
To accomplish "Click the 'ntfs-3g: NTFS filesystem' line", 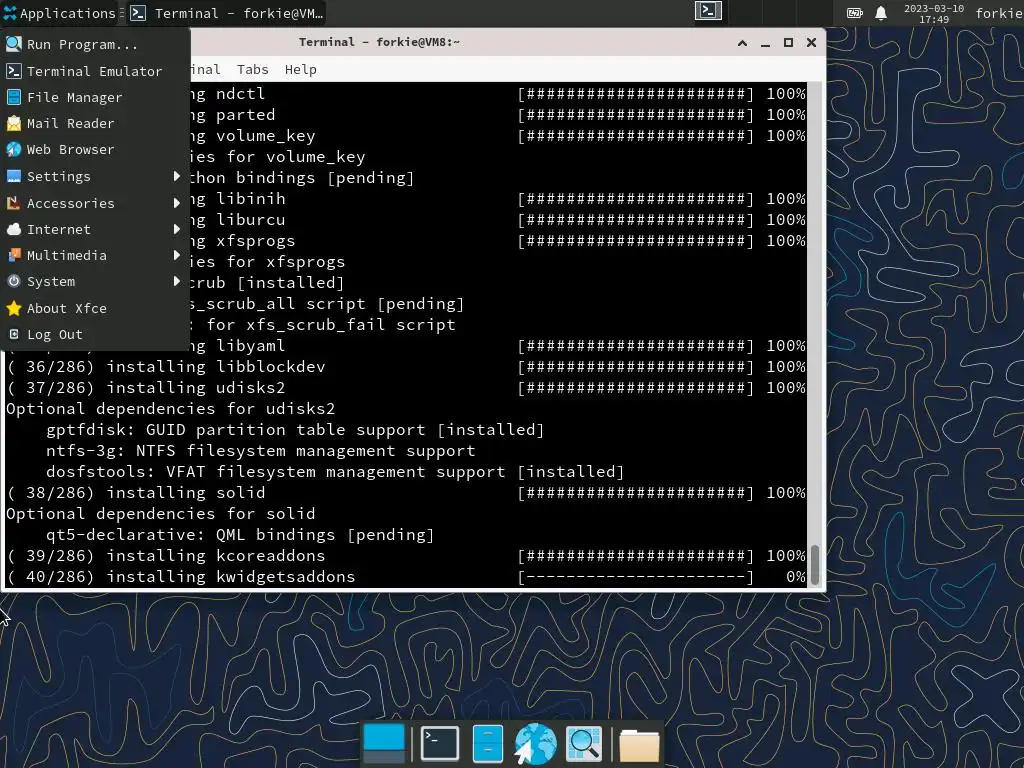I will coord(261,451).
